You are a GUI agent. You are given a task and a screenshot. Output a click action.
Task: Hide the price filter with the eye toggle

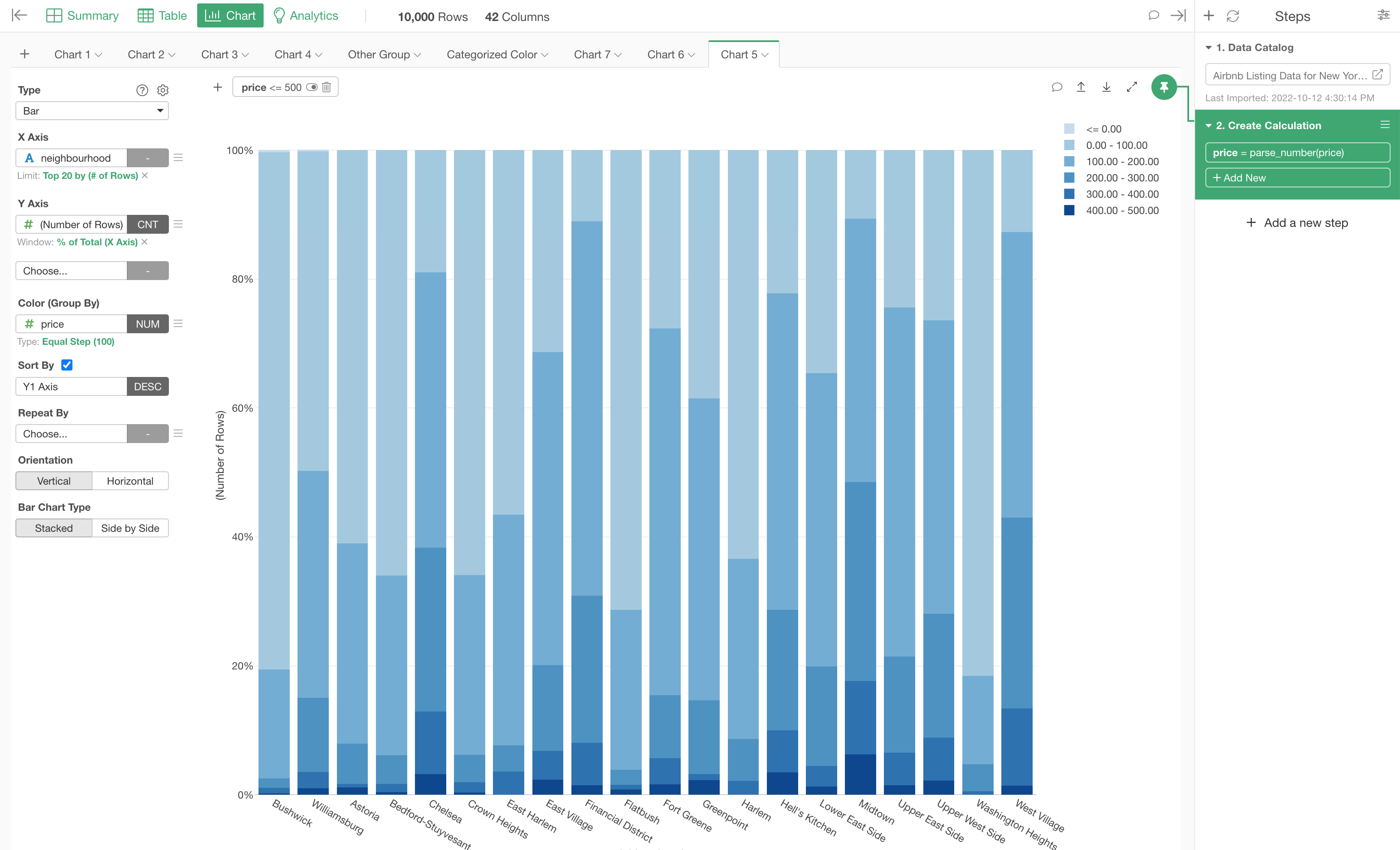tap(312, 87)
